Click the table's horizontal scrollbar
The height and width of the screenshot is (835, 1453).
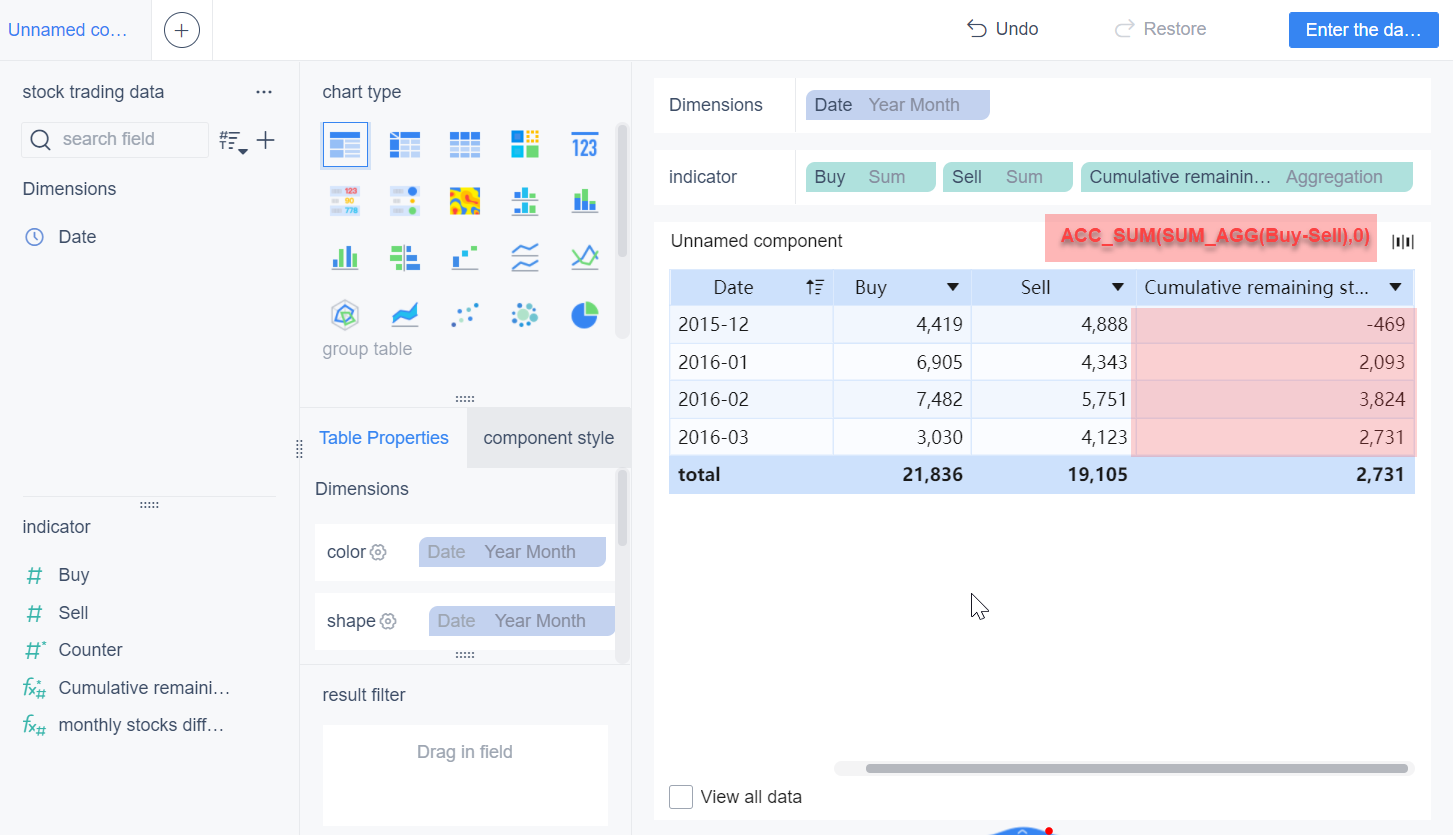[x=1137, y=769]
